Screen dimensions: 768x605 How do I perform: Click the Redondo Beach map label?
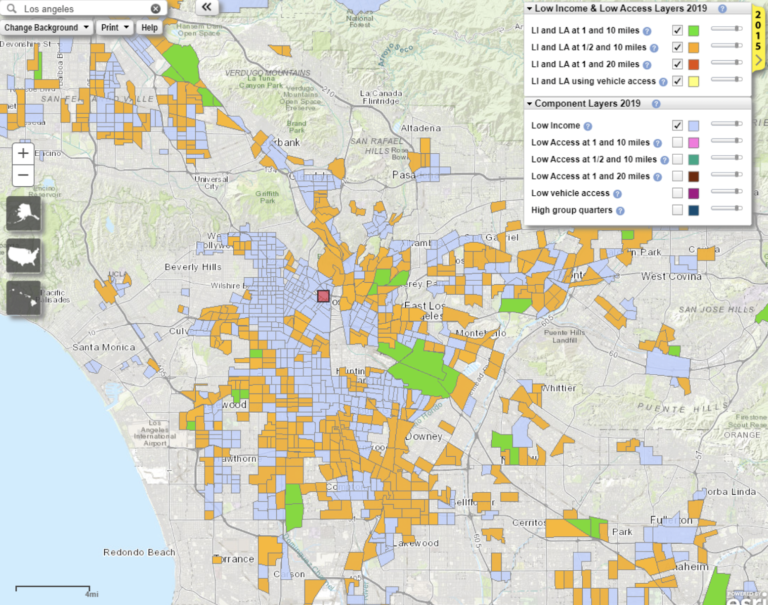click(x=139, y=552)
